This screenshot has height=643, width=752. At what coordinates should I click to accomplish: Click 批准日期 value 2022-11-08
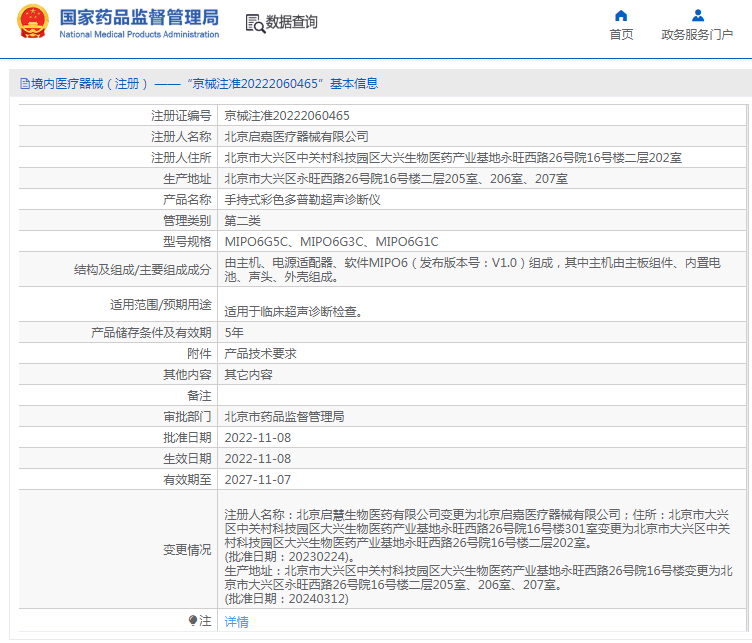pyautogui.click(x=258, y=438)
